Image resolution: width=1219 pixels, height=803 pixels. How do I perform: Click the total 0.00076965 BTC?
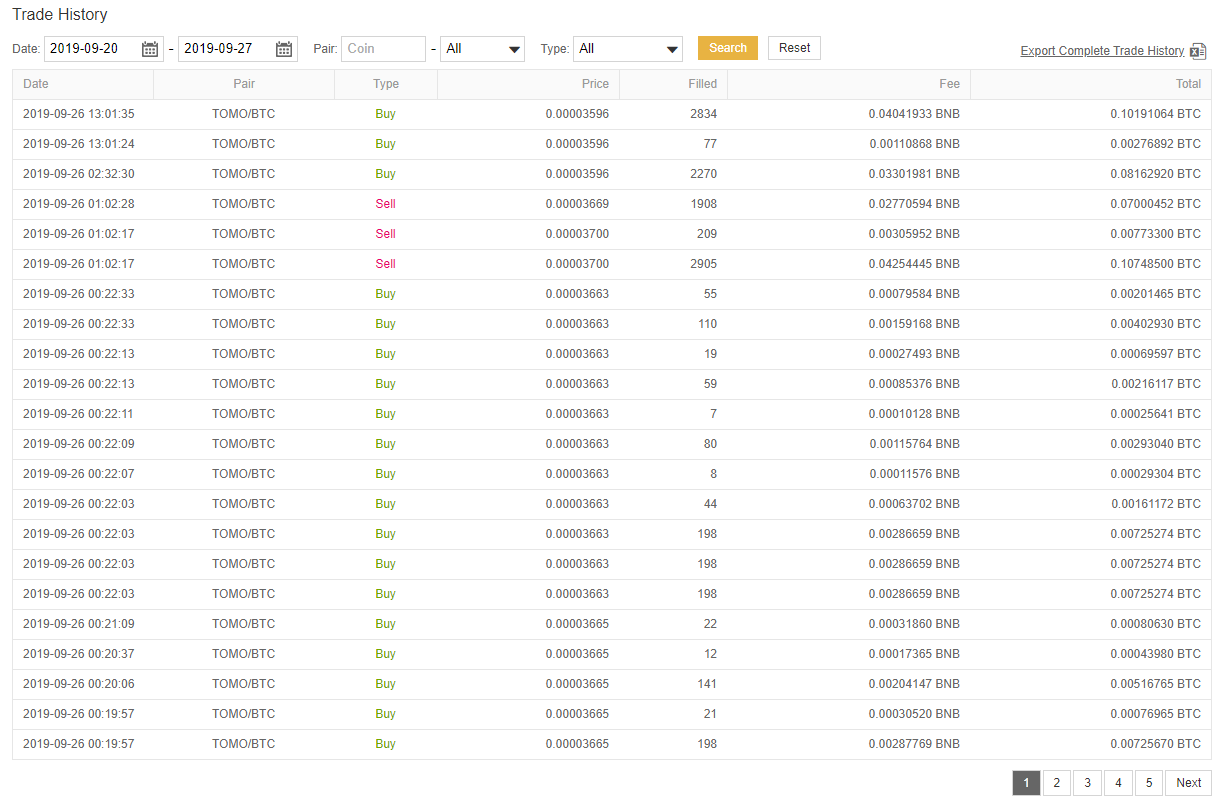1155,714
